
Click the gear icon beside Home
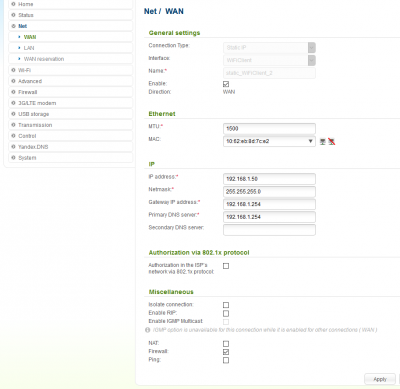[x=13, y=4]
